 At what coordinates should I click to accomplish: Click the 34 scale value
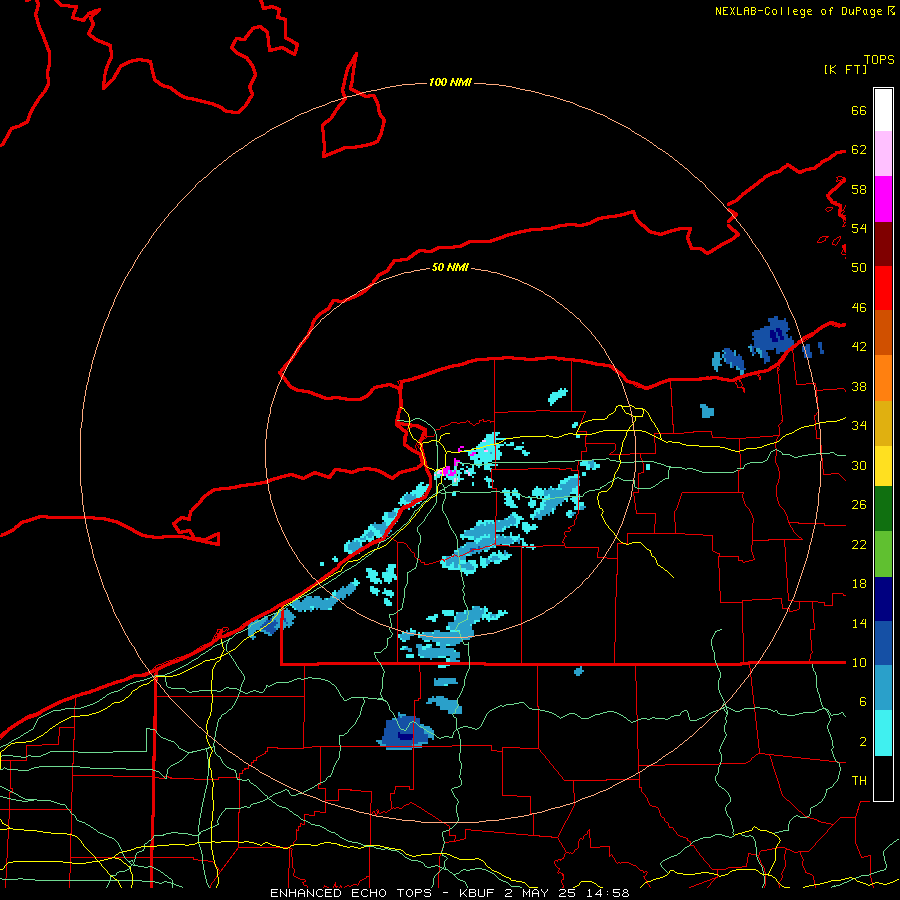pos(859,426)
